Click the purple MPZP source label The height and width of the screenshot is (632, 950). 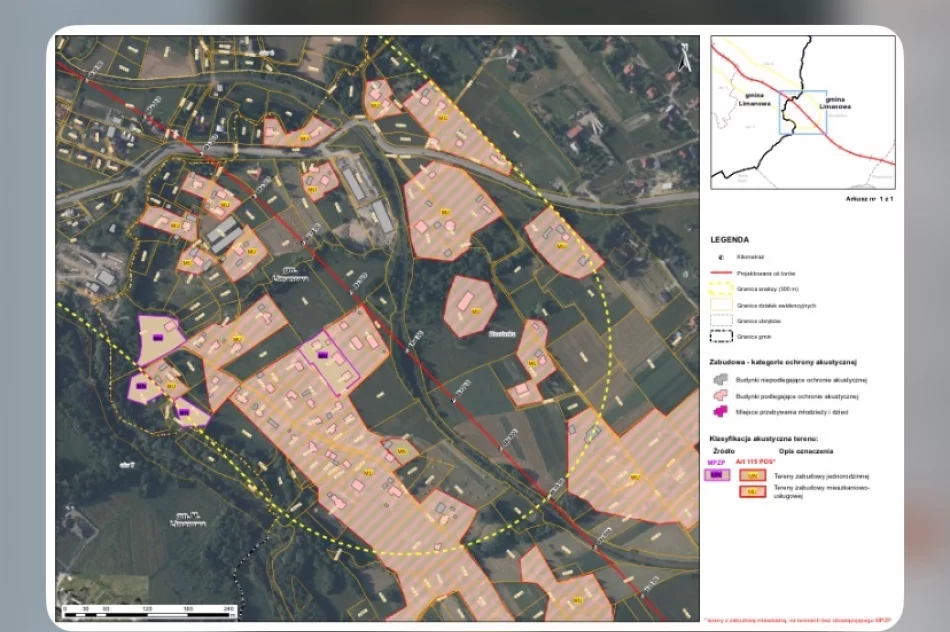click(x=716, y=462)
